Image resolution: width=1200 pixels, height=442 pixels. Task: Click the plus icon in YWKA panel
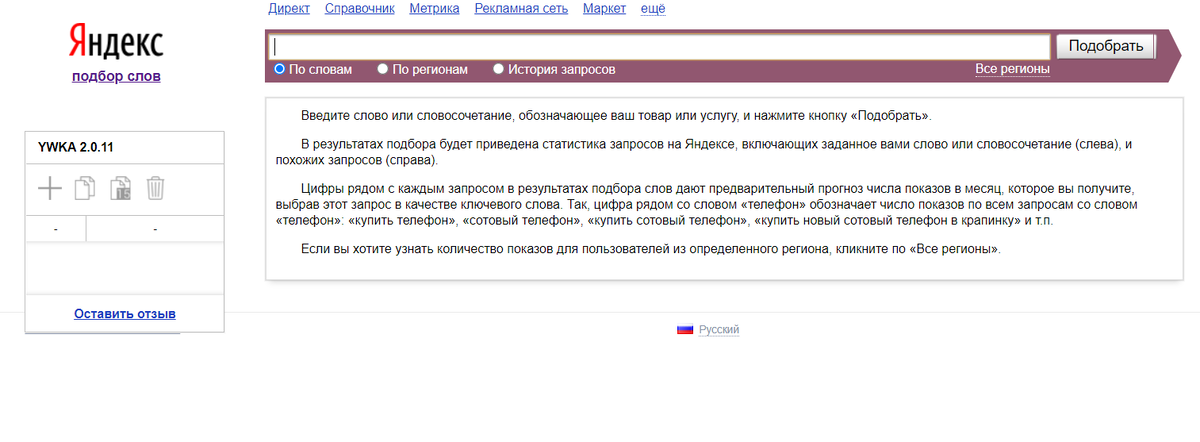(x=49, y=187)
